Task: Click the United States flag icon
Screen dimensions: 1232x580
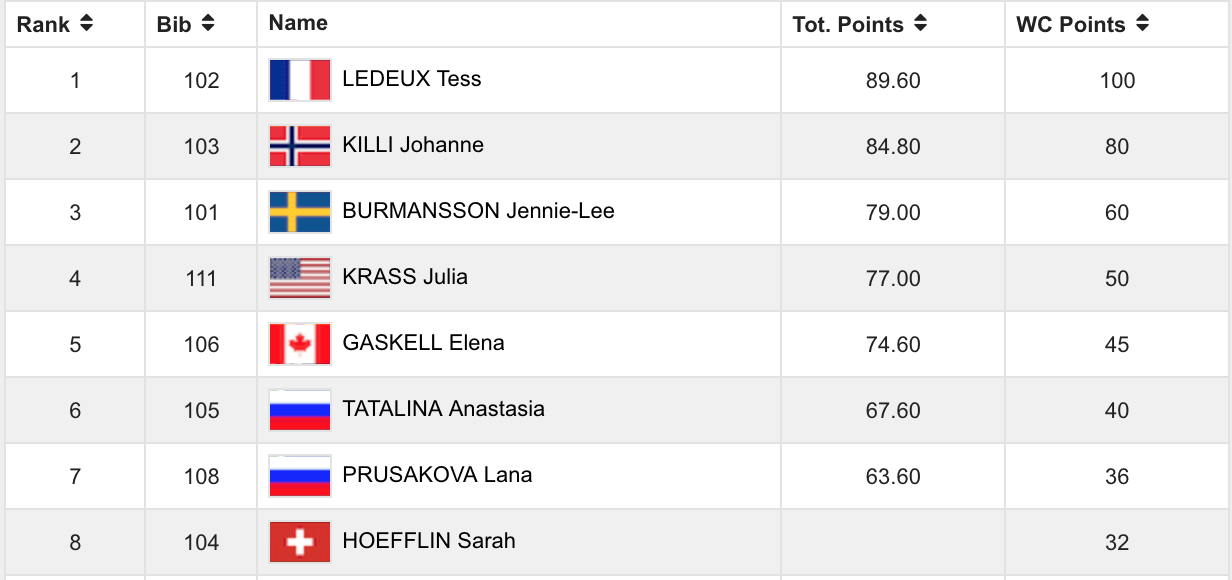Action: (300, 278)
